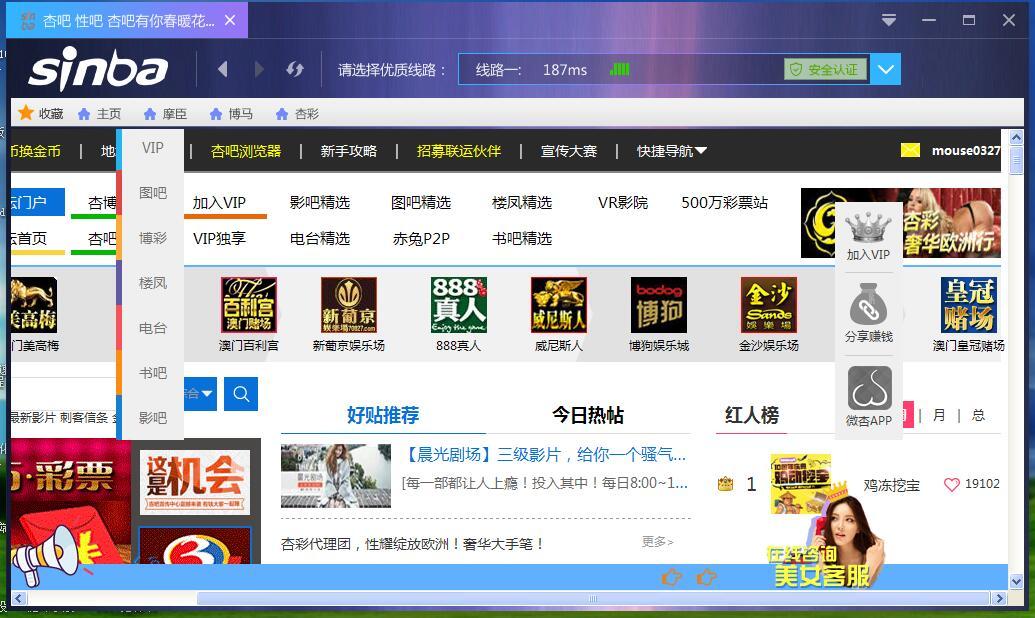
Task: Select VIP in the side menu
Action: pyautogui.click(x=152, y=148)
